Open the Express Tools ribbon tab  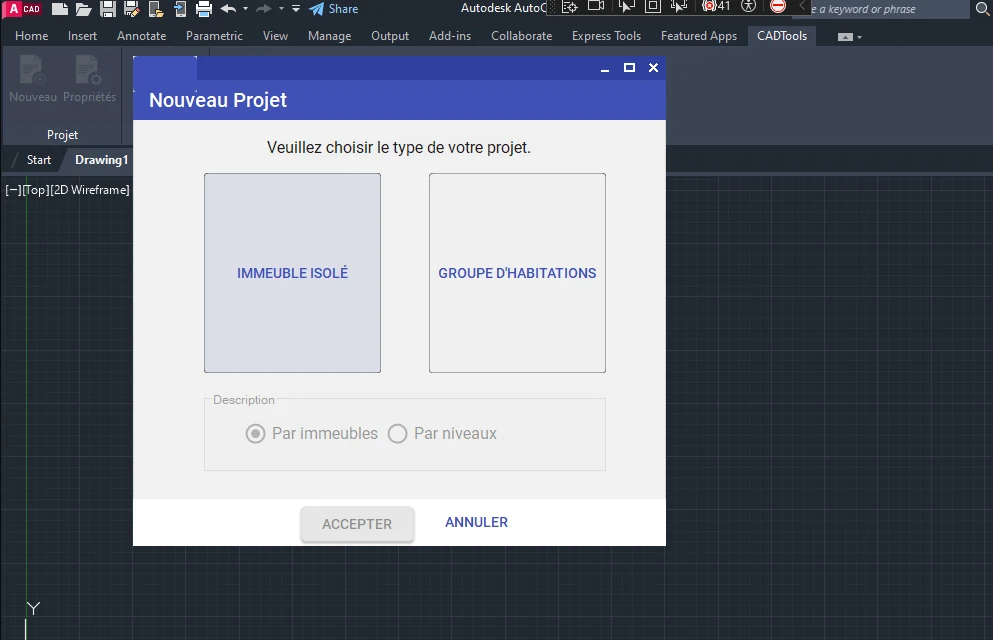pyautogui.click(x=606, y=36)
